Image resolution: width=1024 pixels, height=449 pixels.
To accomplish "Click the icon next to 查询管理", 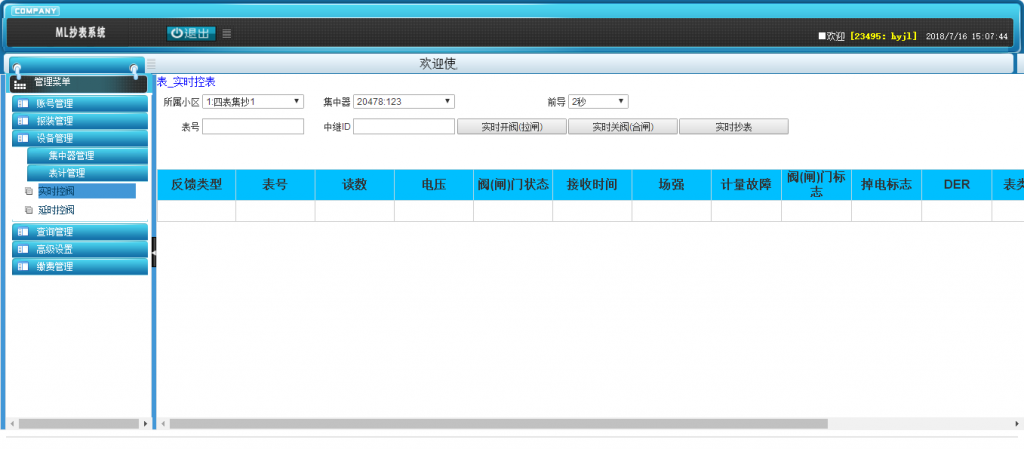I will [23, 232].
